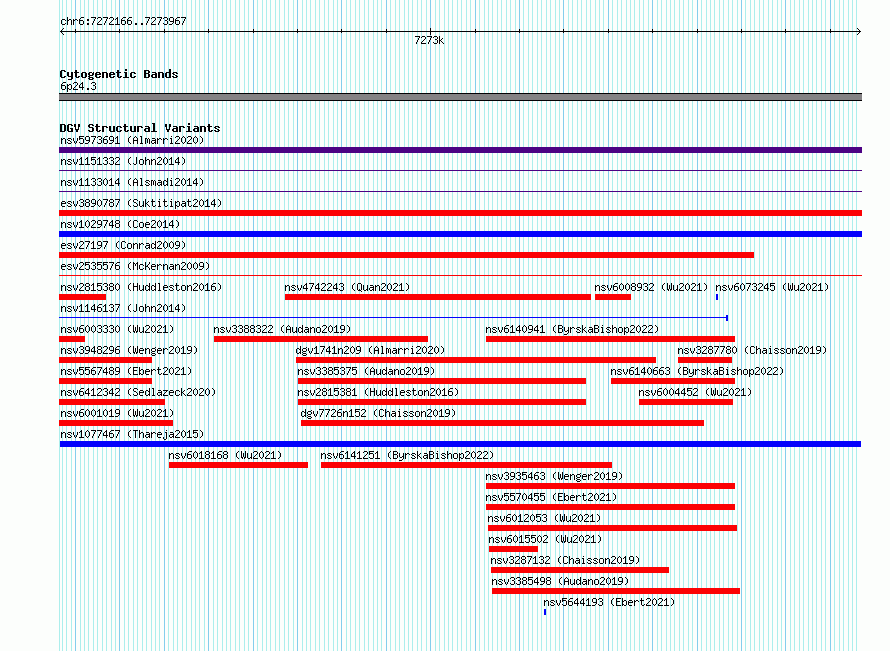Open the nsv6073245 (Wu2021) variant
Screen dimensions: 890x651
pyautogui.click(x=772, y=287)
